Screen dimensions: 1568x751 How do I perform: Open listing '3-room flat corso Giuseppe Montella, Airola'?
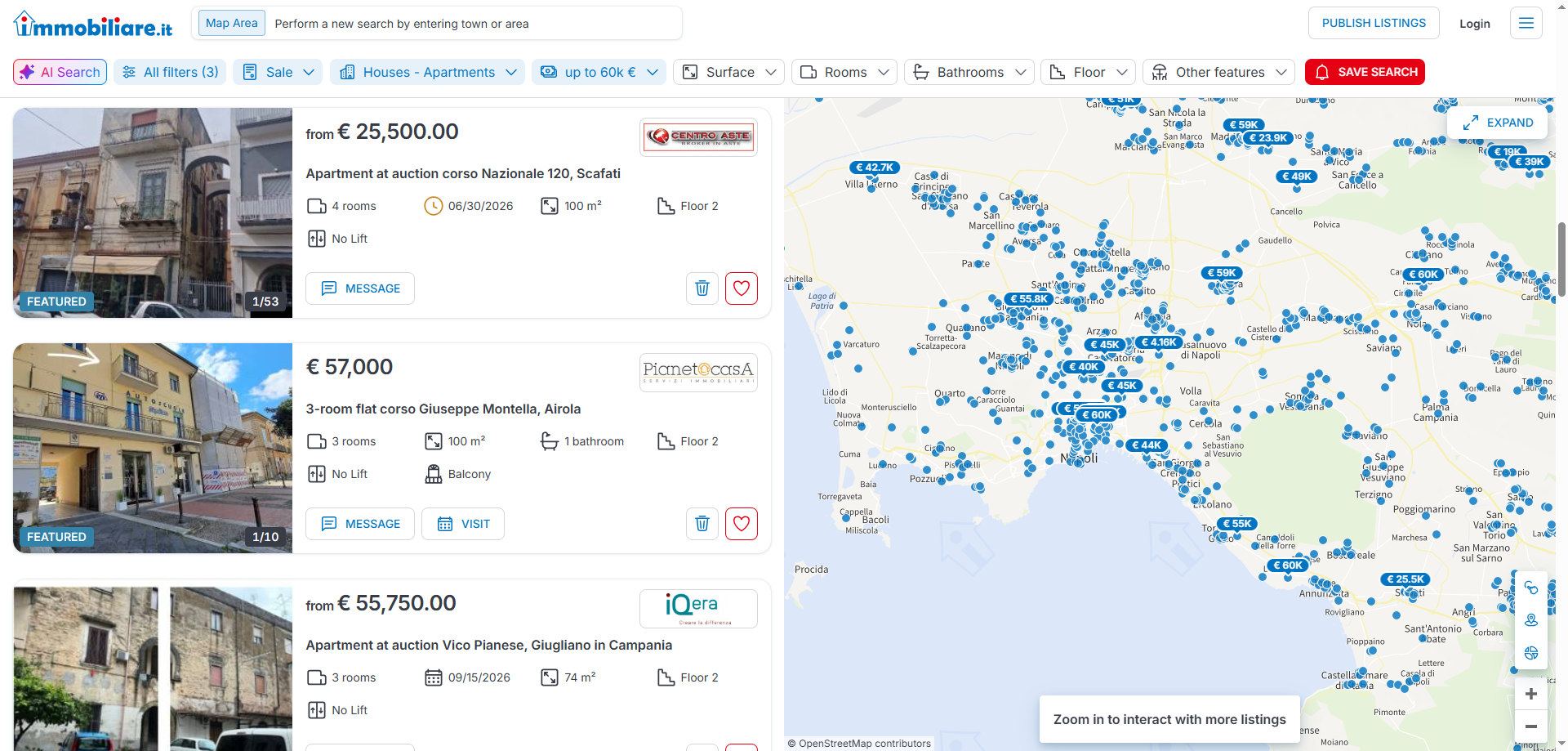443,409
